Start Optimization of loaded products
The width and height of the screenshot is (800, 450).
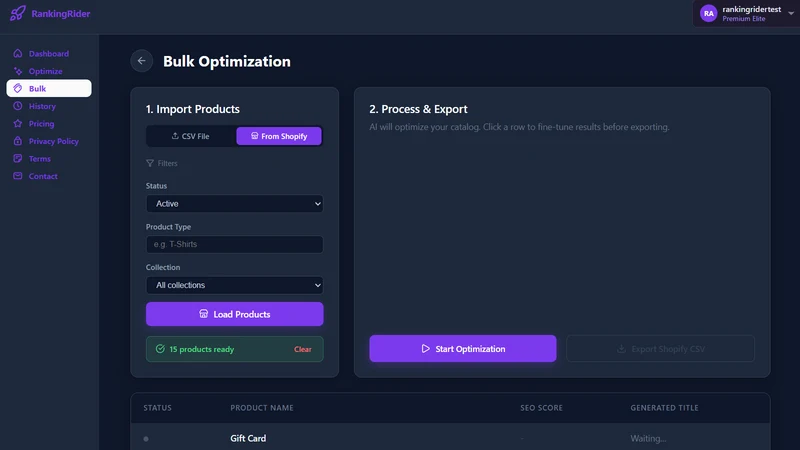click(463, 348)
